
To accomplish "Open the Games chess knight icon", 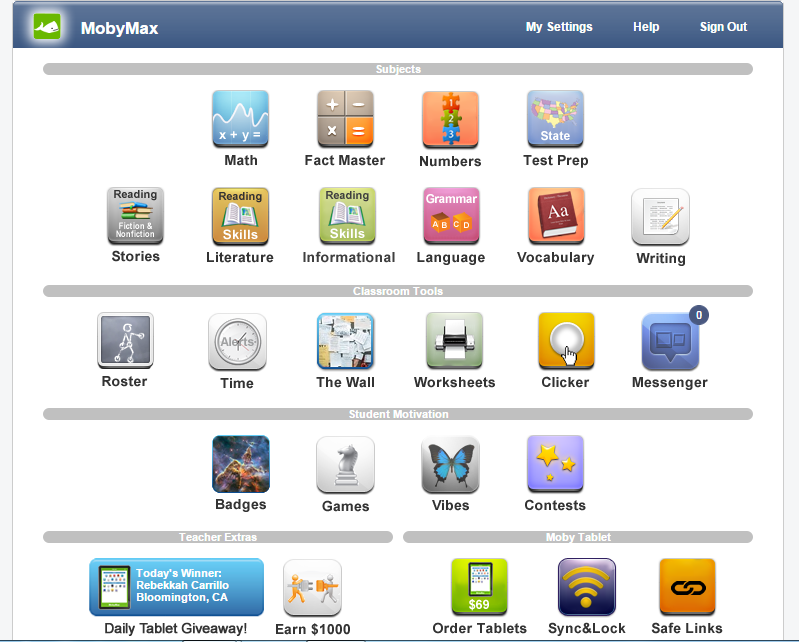I will (x=345, y=465).
